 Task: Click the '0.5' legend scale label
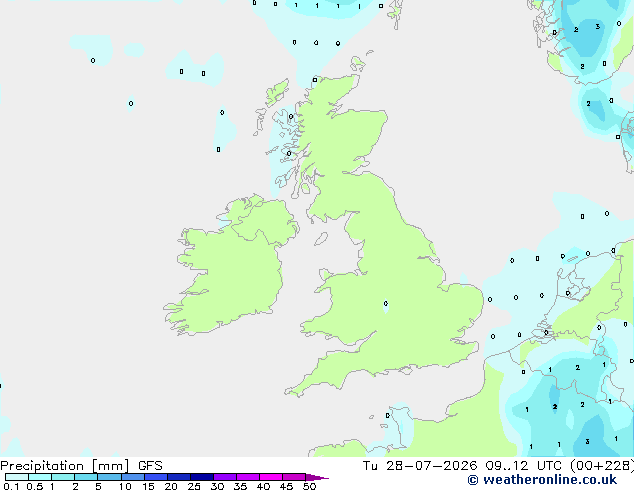coord(35,486)
